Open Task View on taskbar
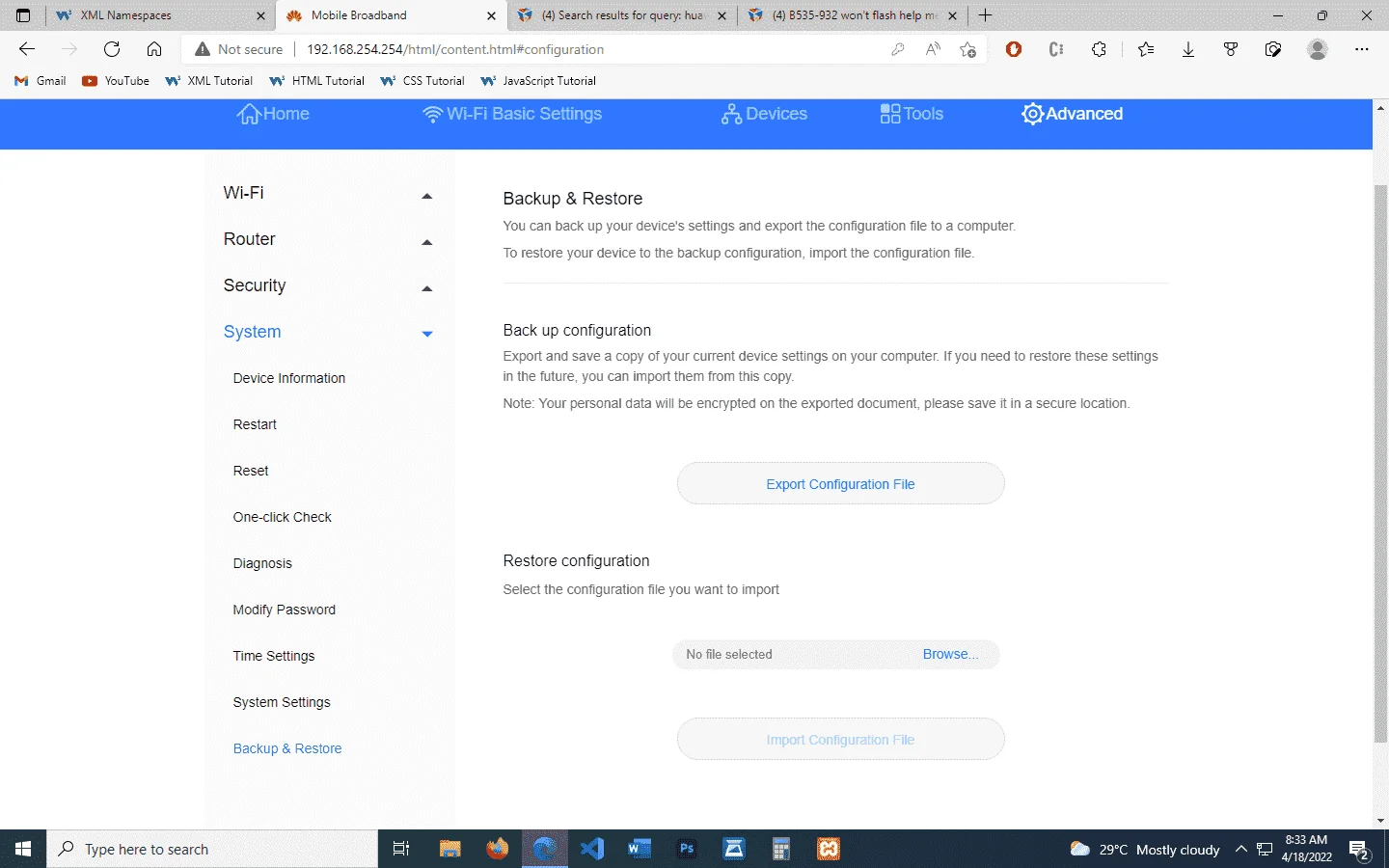The image size is (1389, 868). 401,849
